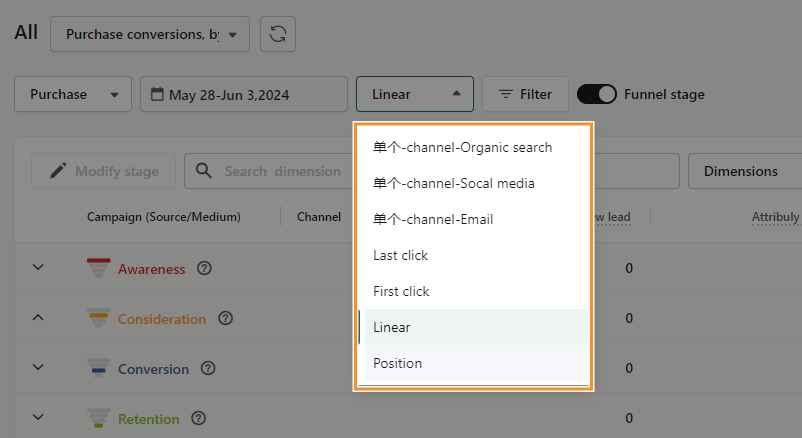Click the Conversion funnel icon
This screenshot has width=802, height=438.
(98, 368)
